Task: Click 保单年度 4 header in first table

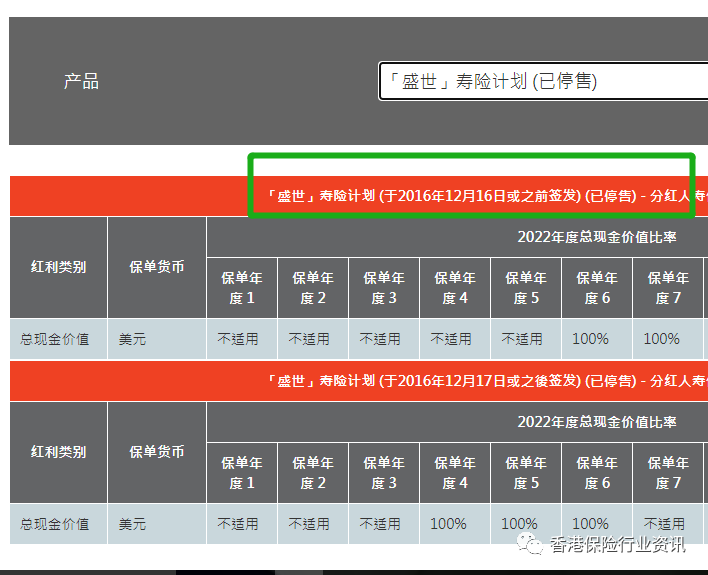Action: (x=455, y=288)
